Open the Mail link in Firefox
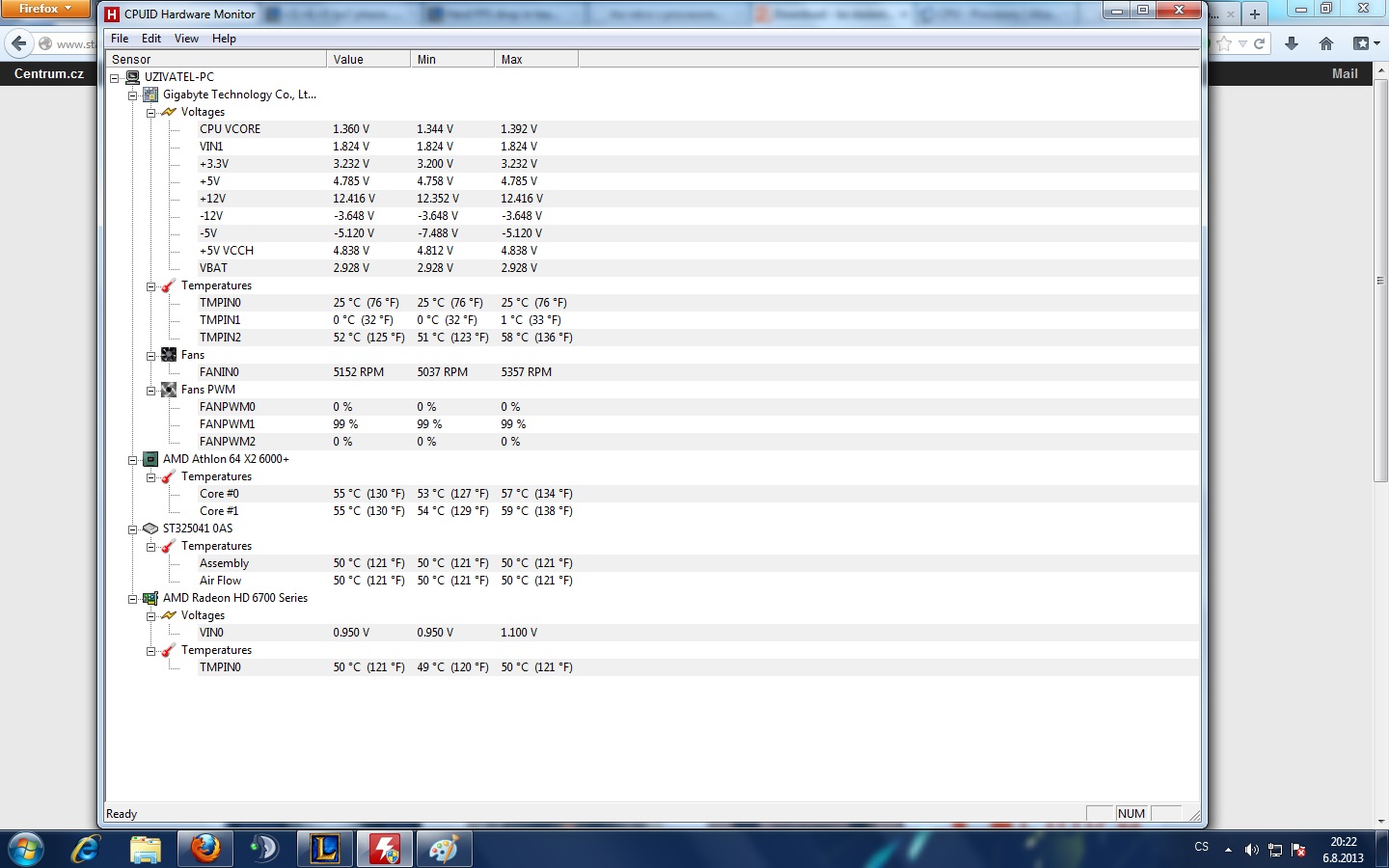1389x868 pixels. [x=1345, y=73]
